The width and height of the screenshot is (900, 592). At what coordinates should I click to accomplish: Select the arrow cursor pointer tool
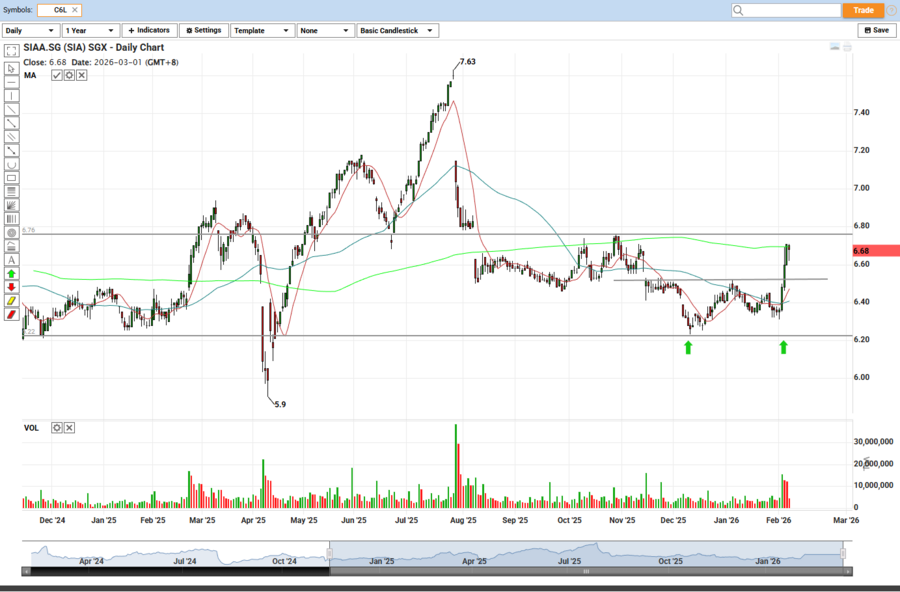coord(11,68)
